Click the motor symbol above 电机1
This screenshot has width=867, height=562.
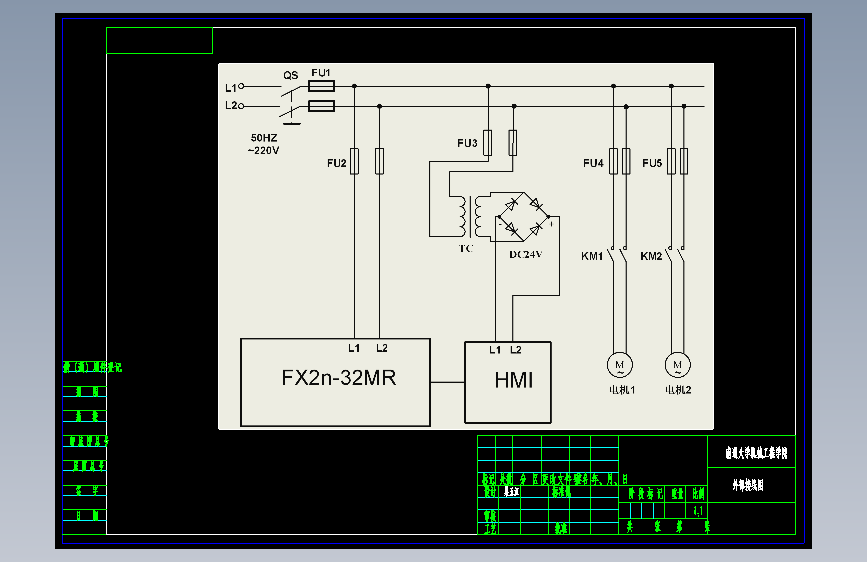(x=620, y=365)
